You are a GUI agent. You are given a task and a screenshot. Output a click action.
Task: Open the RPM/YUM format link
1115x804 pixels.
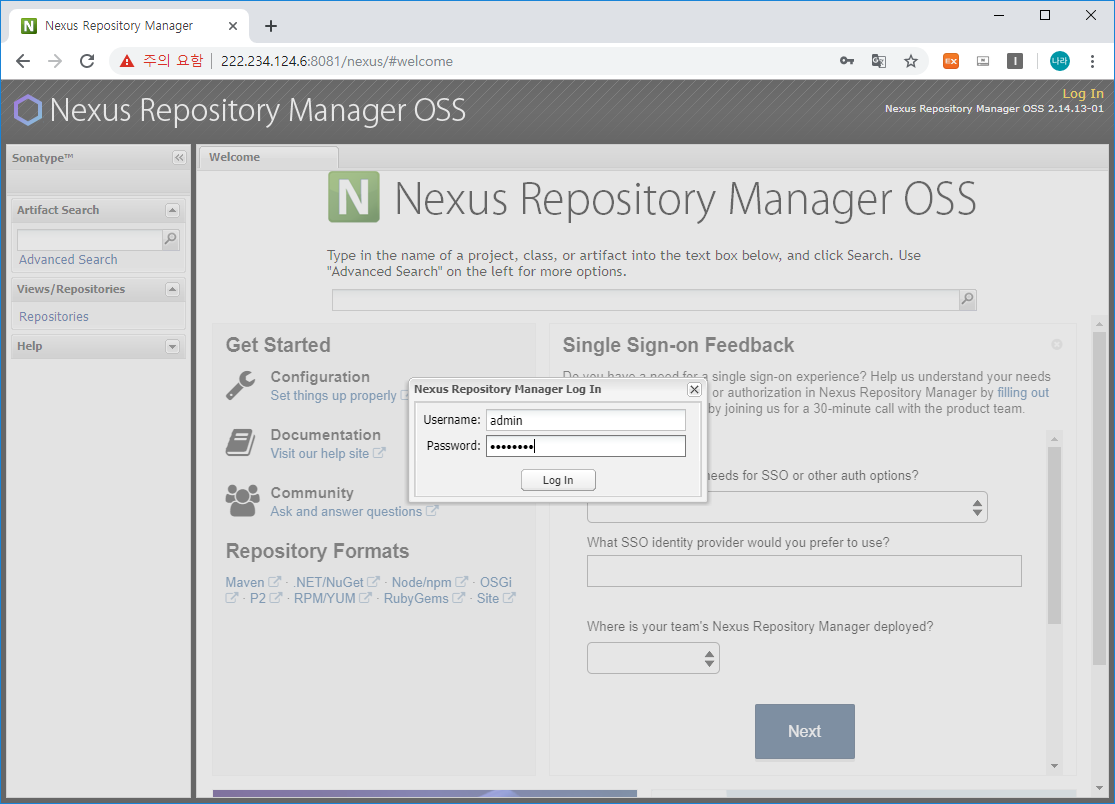click(324, 599)
